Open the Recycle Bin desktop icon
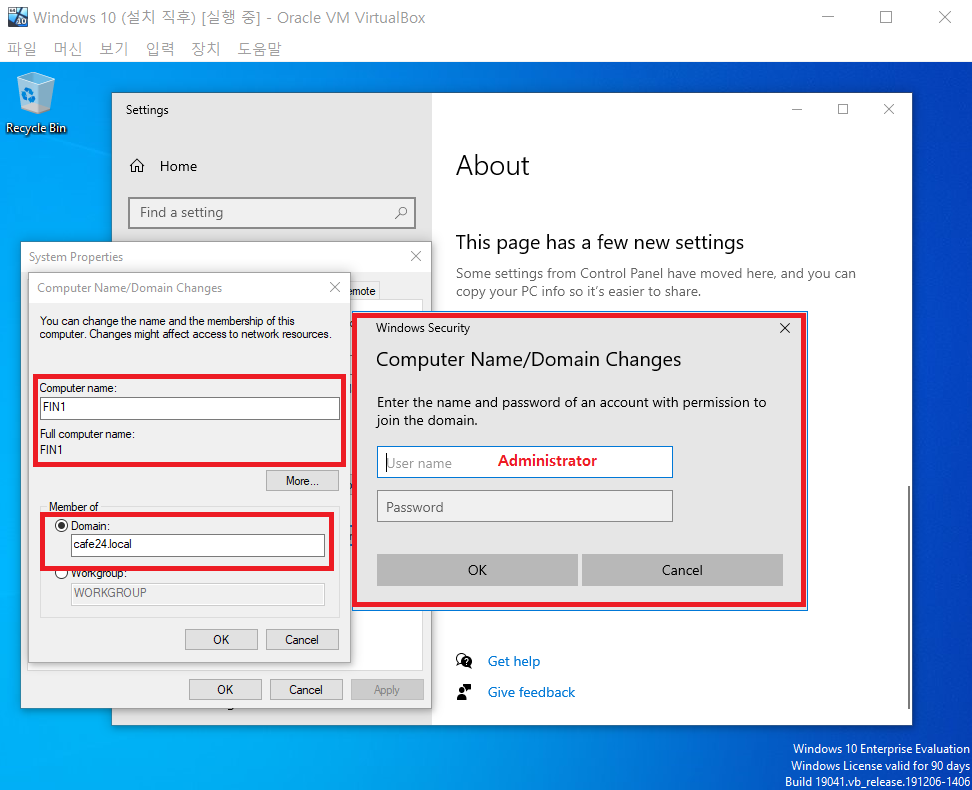 coord(35,103)
